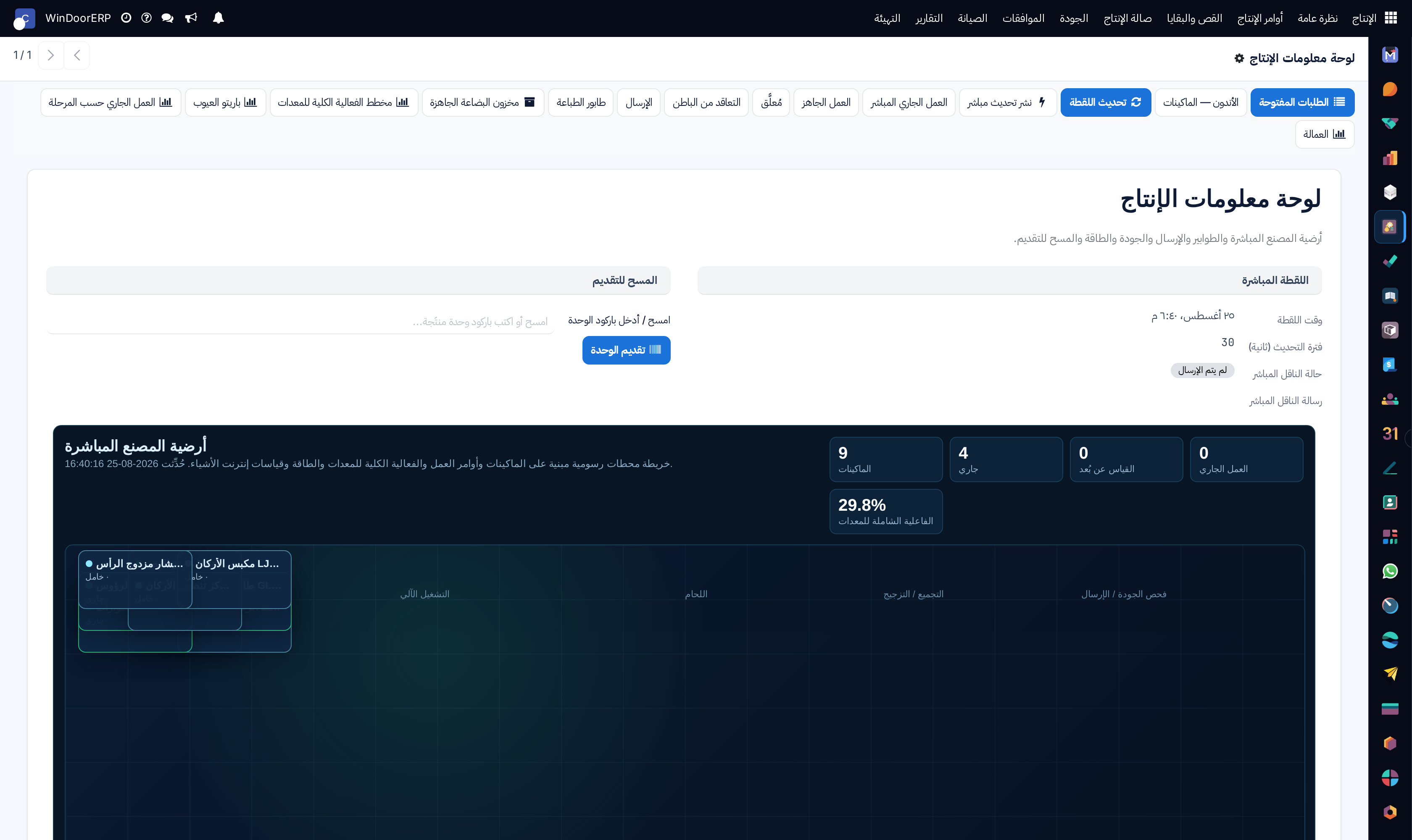The image size is (1412, 840).
Task: Click the العمل الجاري المباشر button
Action: coord(909,102)
